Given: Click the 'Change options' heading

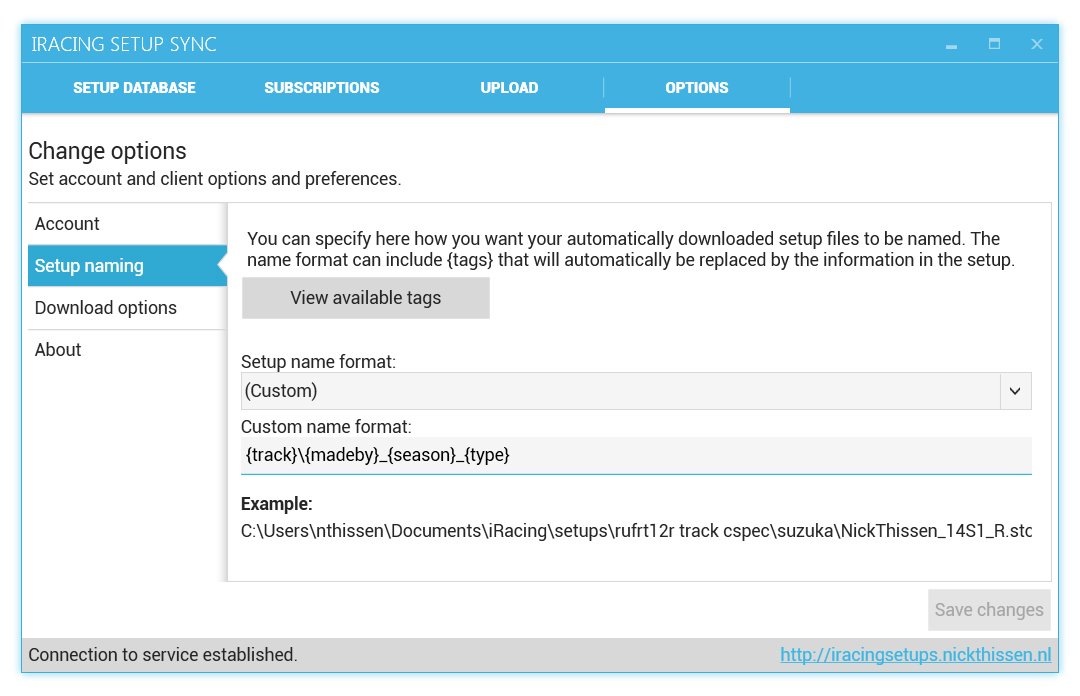Looking at the screenshot, I should coord(107,151).
